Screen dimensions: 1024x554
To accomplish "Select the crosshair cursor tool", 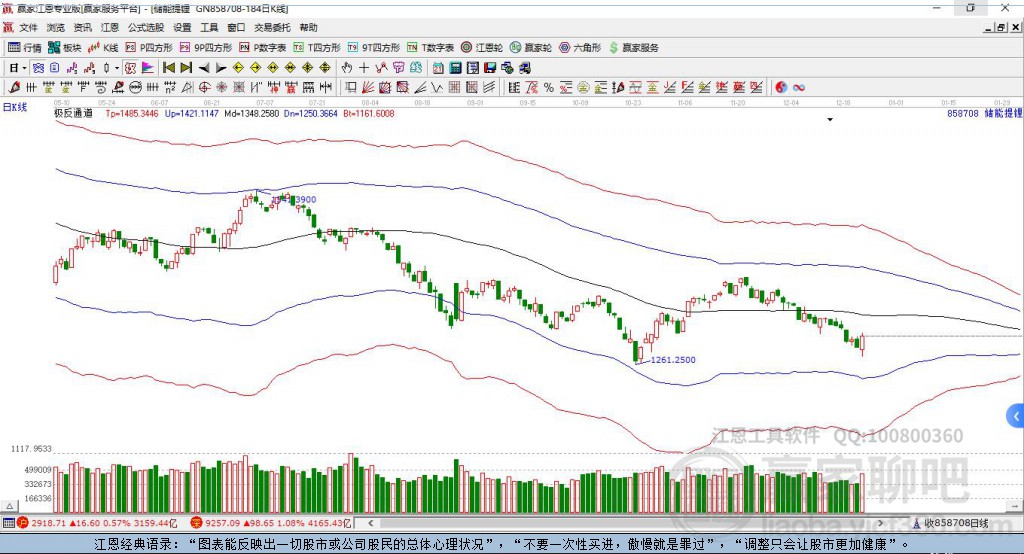I will coord(364,68).
